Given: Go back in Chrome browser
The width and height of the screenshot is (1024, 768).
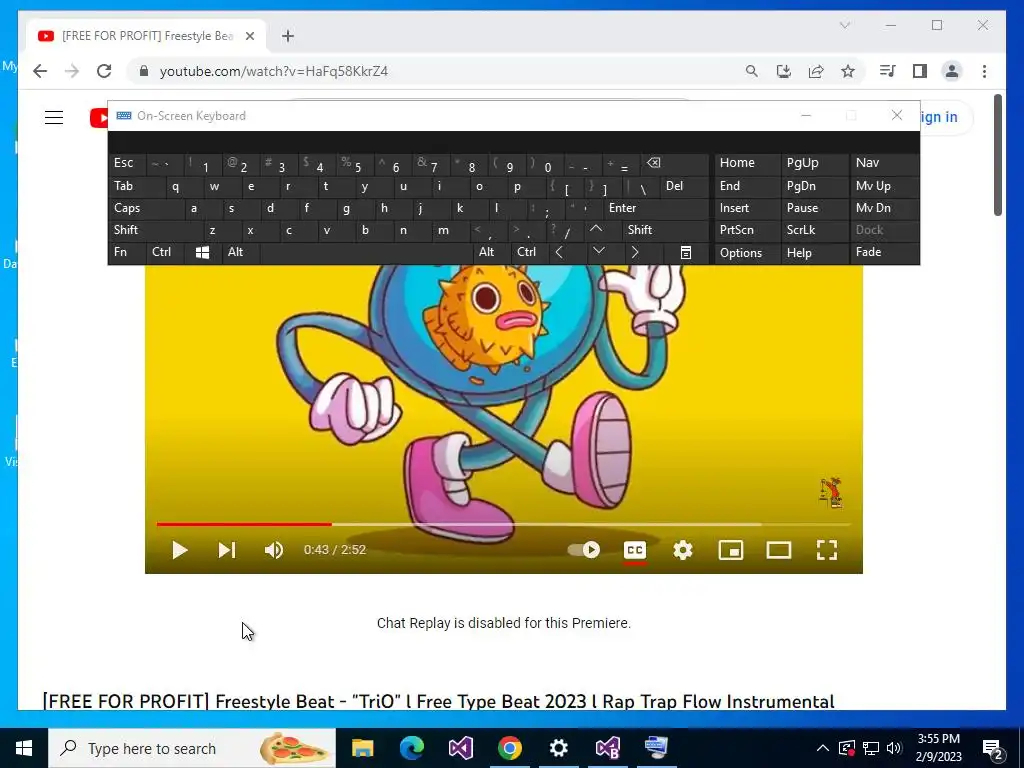Looking at the screenshot, I should (40, 71).
